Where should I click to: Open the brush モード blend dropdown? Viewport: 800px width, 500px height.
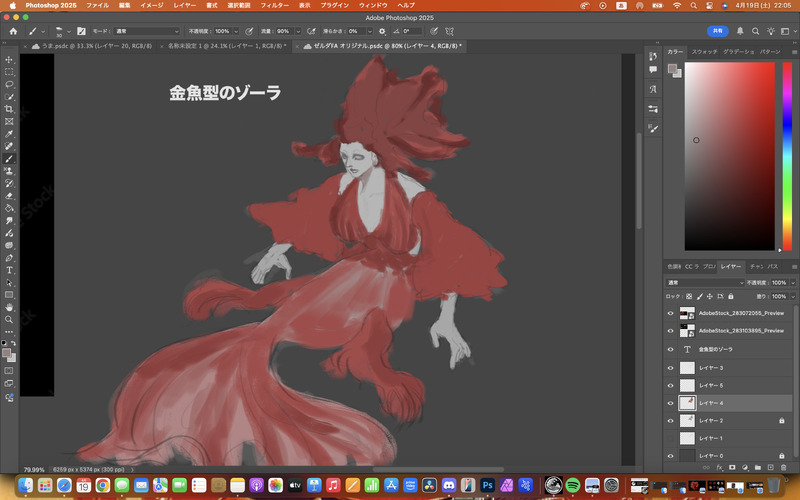(144, 31)
